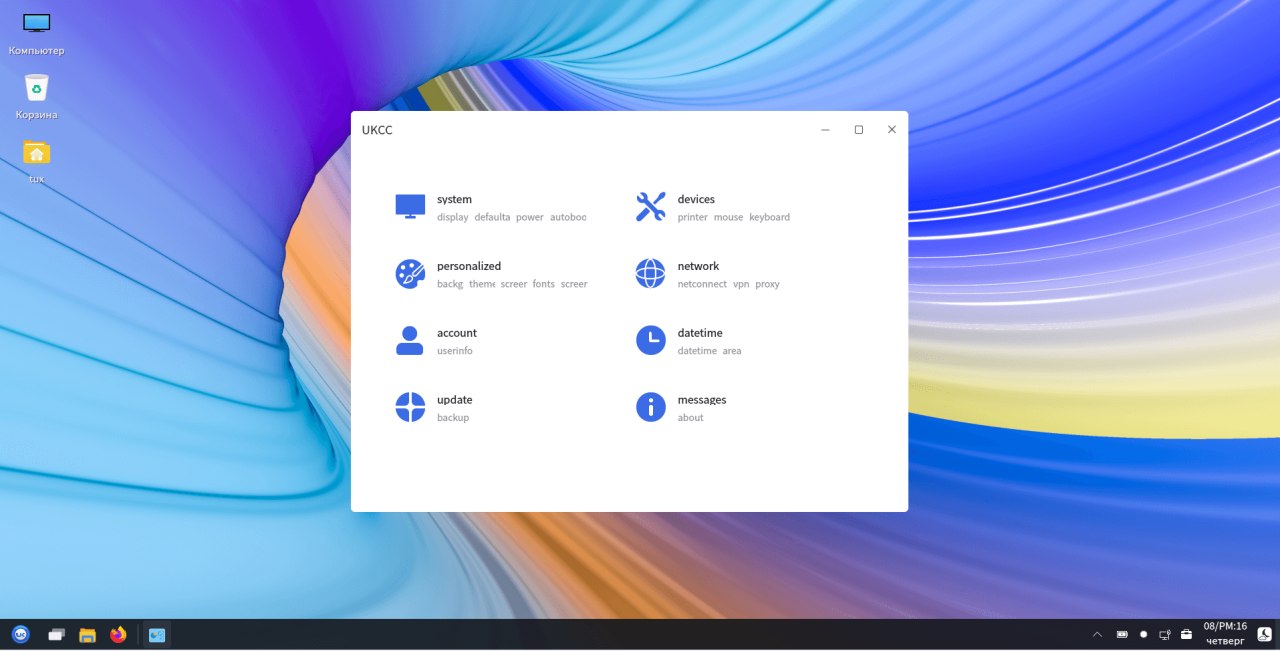
Task: Launch Firefox from the taskbar
Action: pos(118,634)
